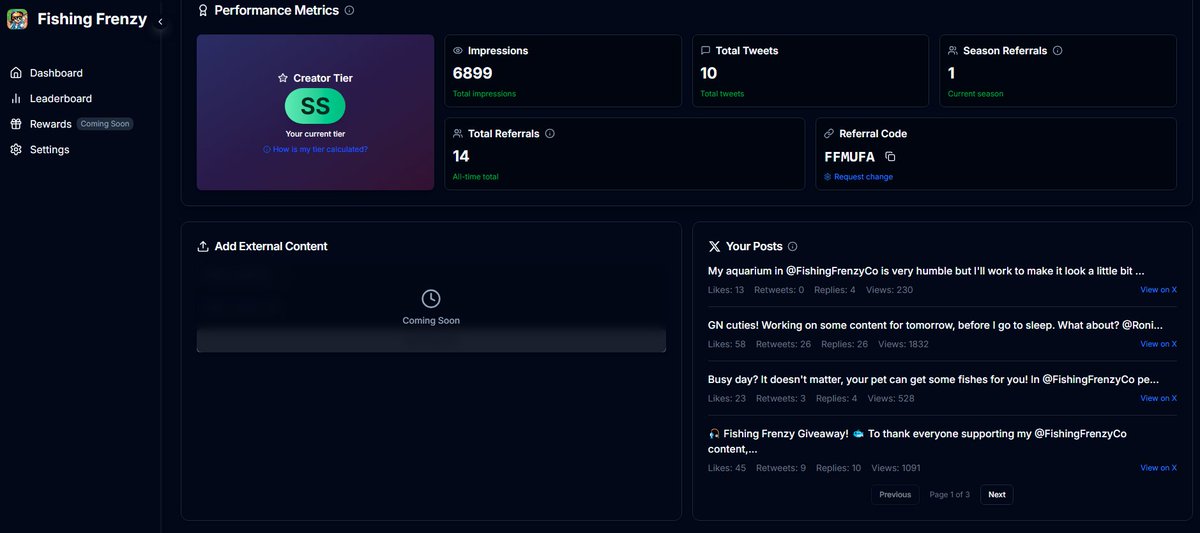View the 'GN cuties' post on X
Viewport: 1200px width, 533px height.
[1158, 344]
